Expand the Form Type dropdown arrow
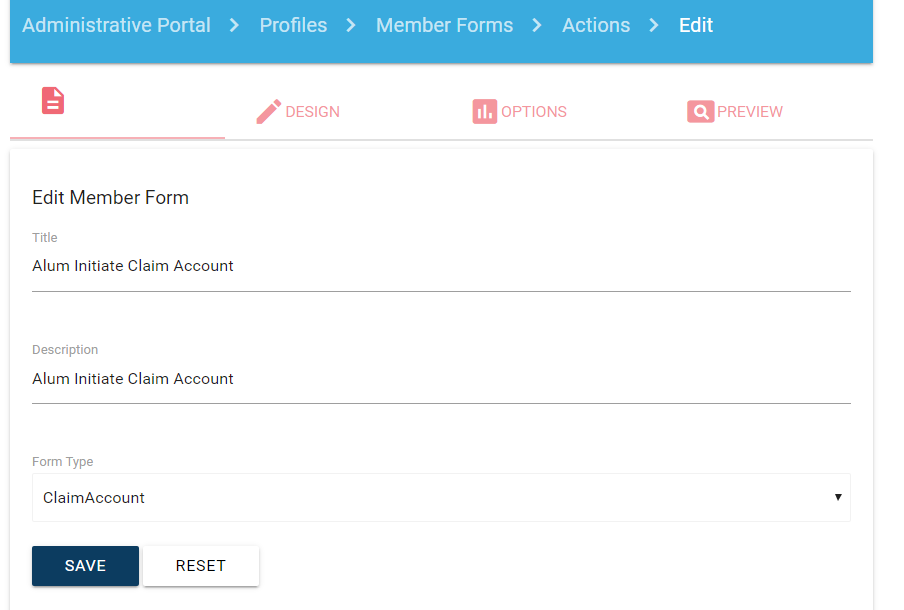The height and width of the screenshot is (610, 904). click(837, 497)
